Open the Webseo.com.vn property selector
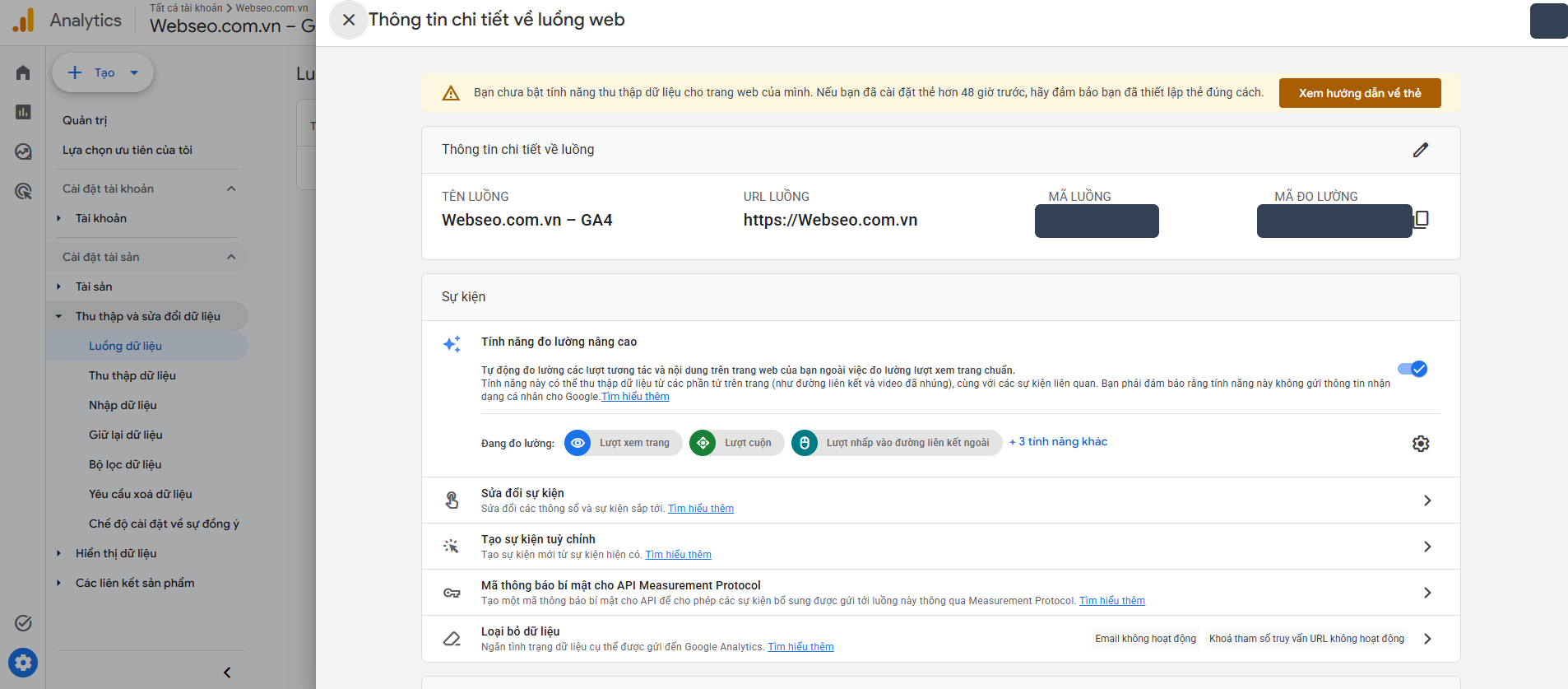 tap(232, 26)
